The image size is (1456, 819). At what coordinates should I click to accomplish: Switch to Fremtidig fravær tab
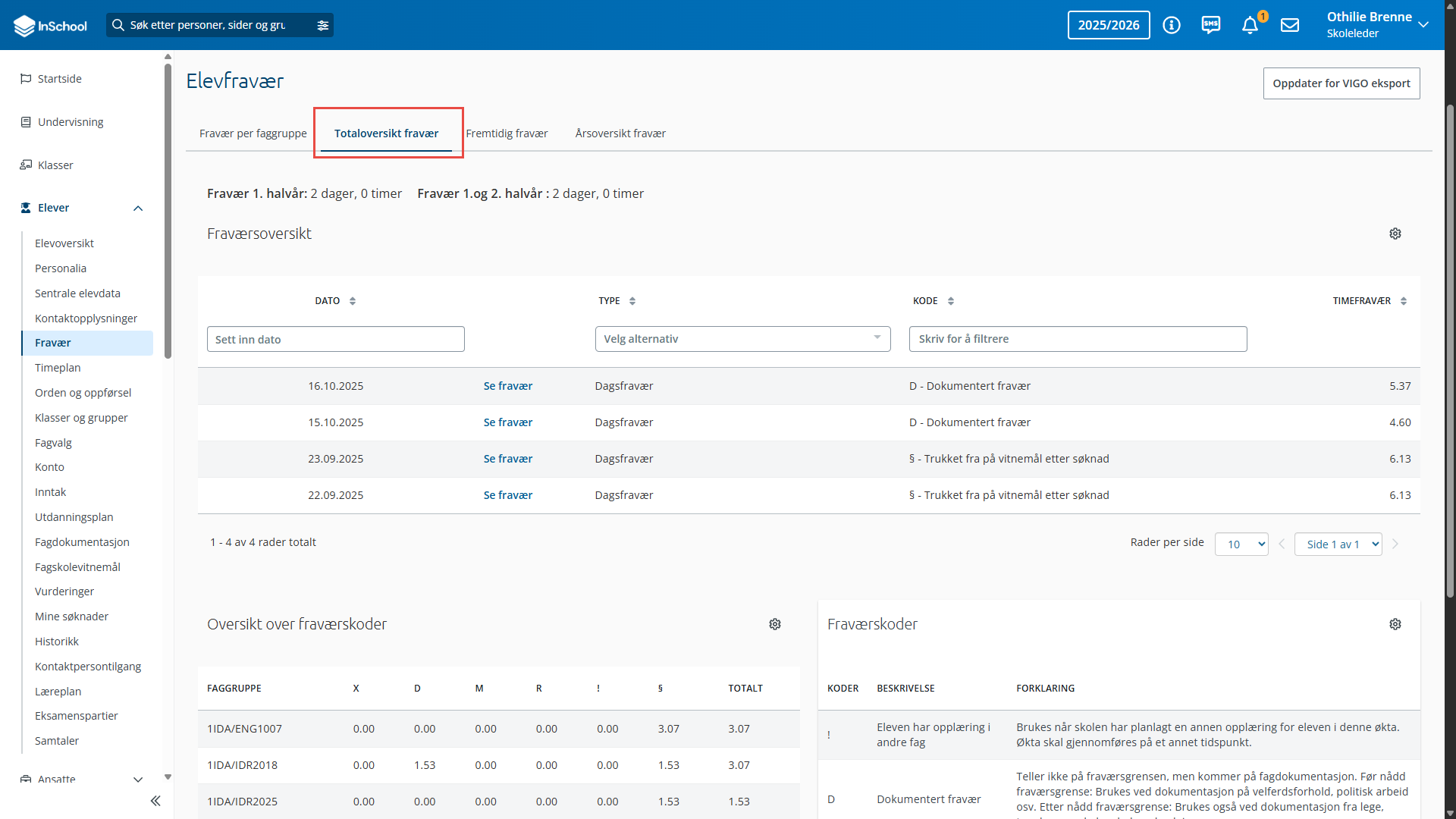tap(507, 133)
